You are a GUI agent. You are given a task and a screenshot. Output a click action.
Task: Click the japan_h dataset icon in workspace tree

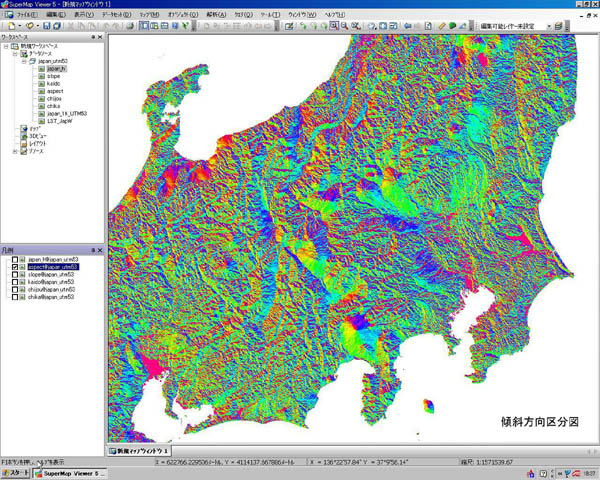(41, 69)
